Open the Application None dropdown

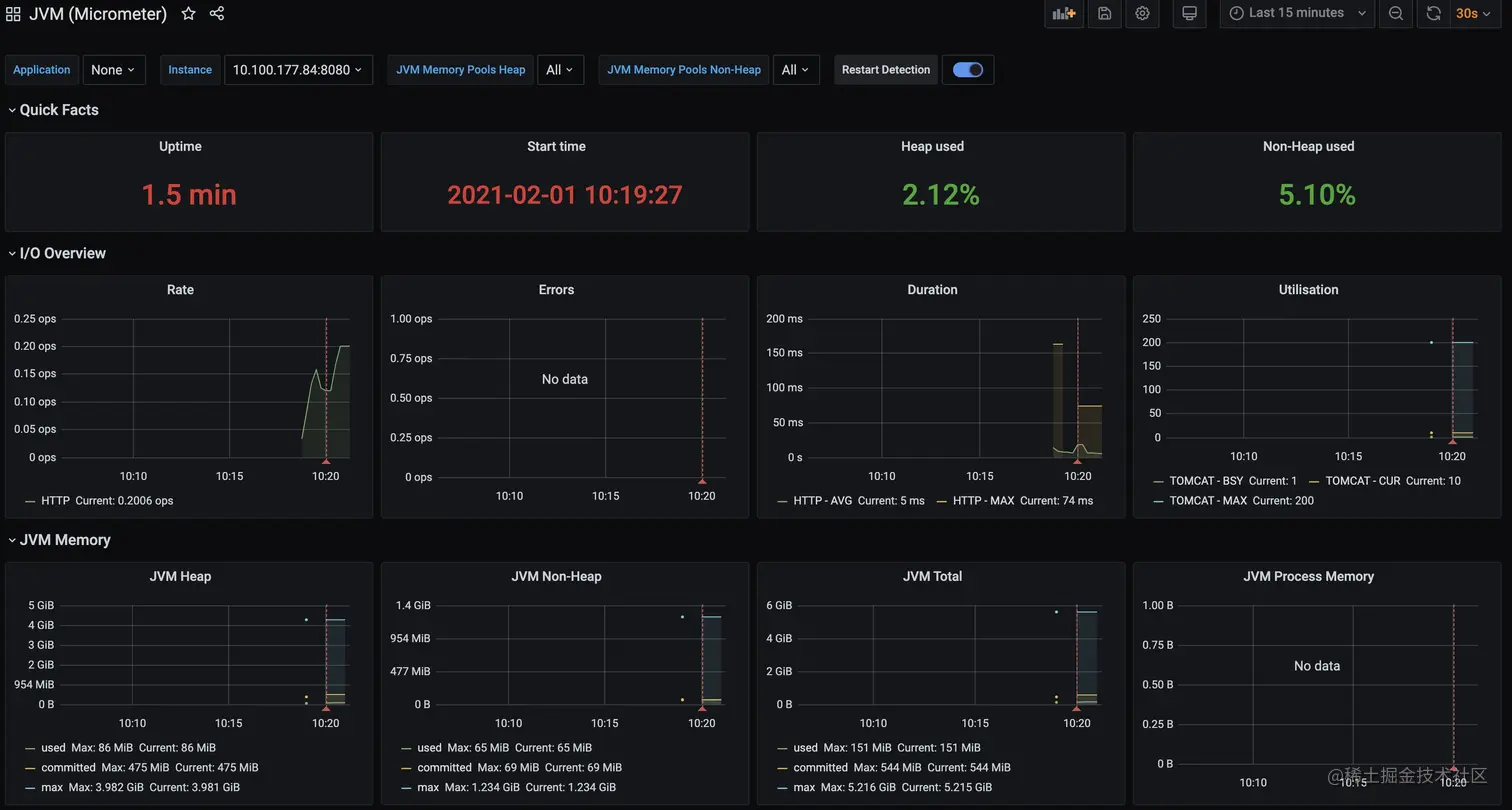(x=114, y=70)
